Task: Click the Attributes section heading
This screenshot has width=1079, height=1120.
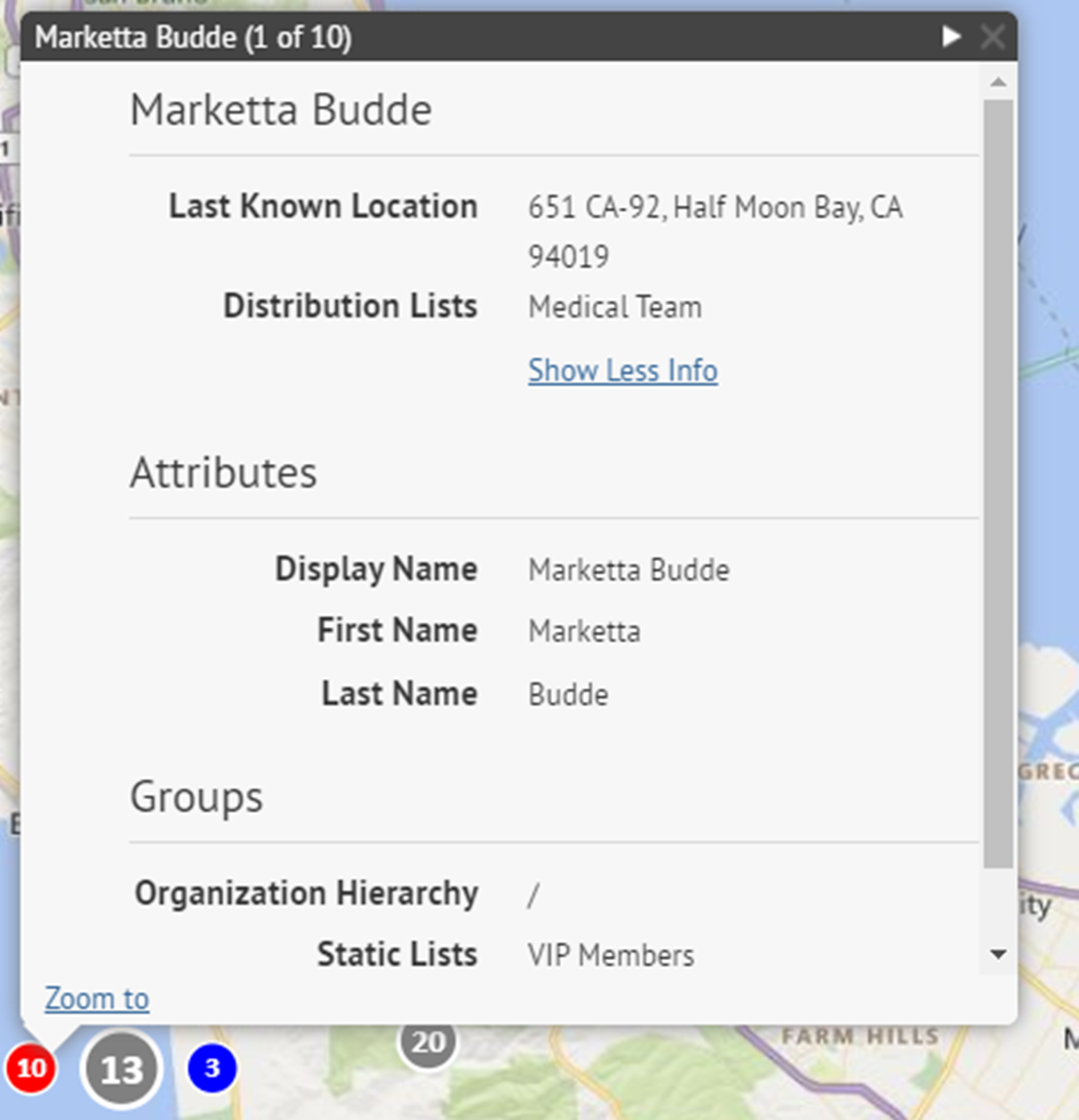Action: click(x=224, y=472)
